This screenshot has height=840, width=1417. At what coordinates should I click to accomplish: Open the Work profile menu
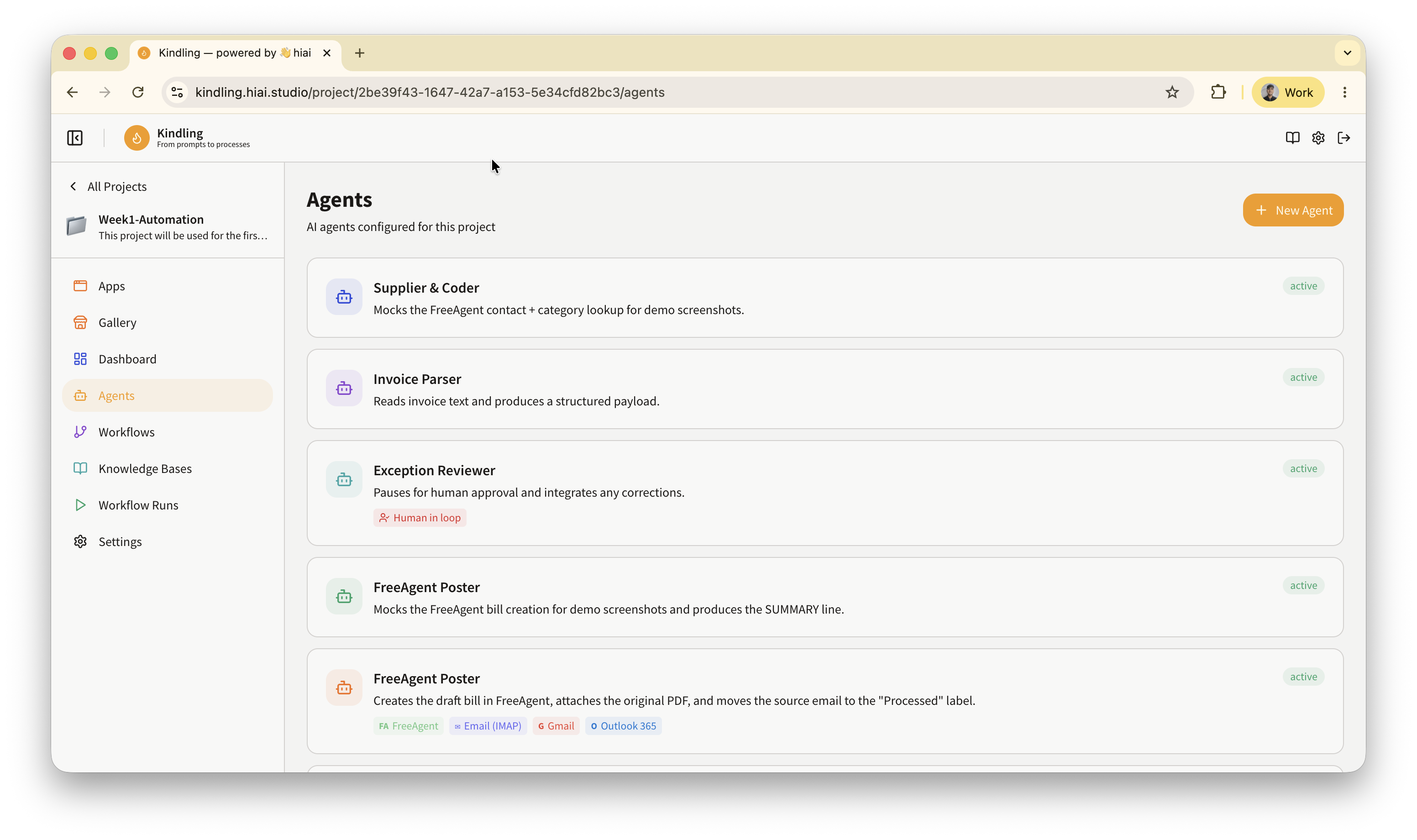click(1287, 92)
